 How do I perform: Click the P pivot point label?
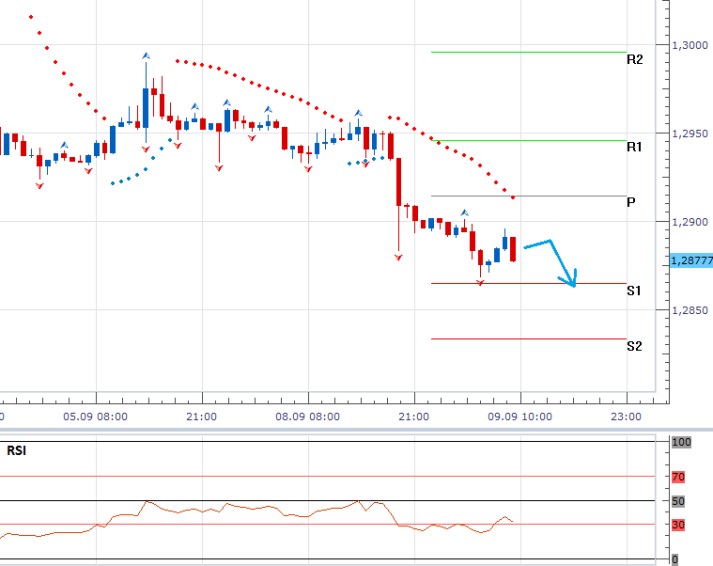coord(631,202)
